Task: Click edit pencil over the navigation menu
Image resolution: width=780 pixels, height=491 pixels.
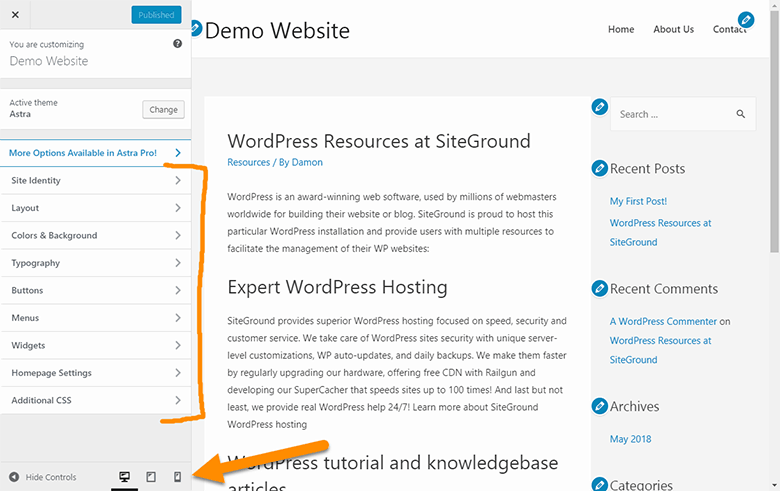Action: tap(746, 20)
